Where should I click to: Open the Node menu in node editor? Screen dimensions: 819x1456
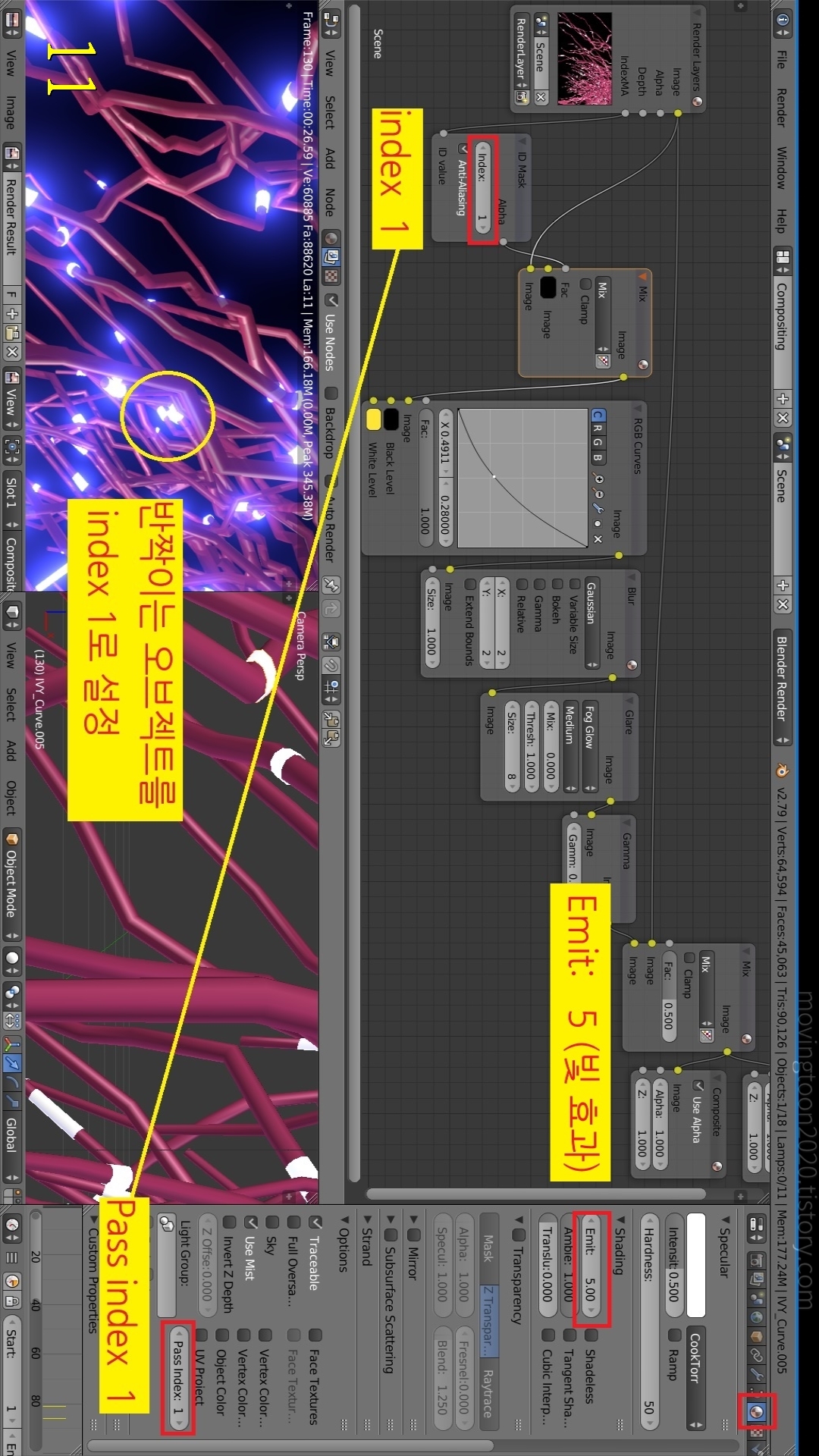330,202
